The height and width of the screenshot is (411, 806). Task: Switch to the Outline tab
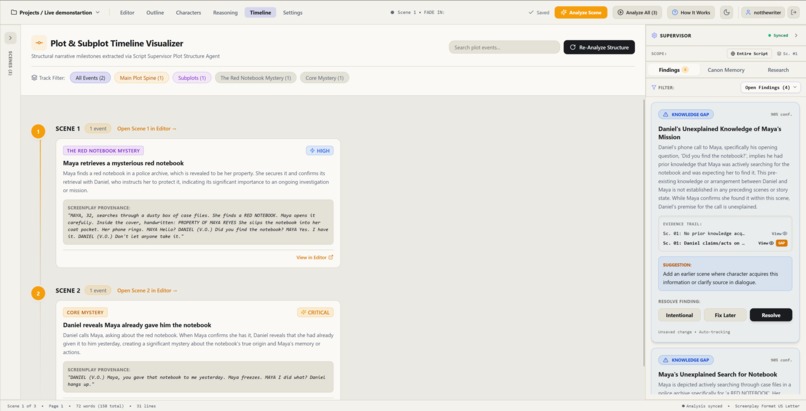point(155,12)
